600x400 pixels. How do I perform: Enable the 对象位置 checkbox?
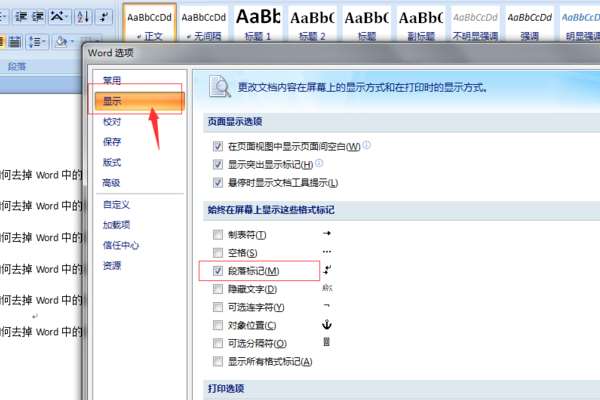click(218, 325)
